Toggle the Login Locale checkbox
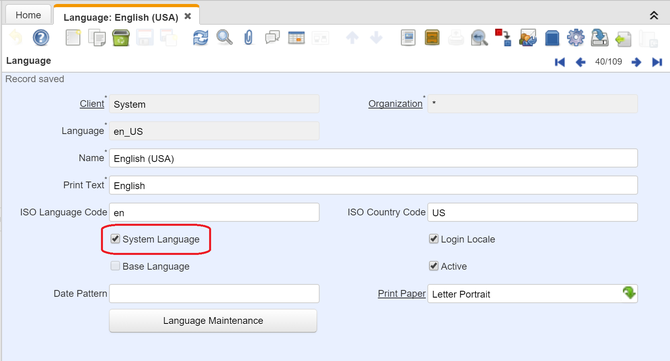 tap(433, 238)
